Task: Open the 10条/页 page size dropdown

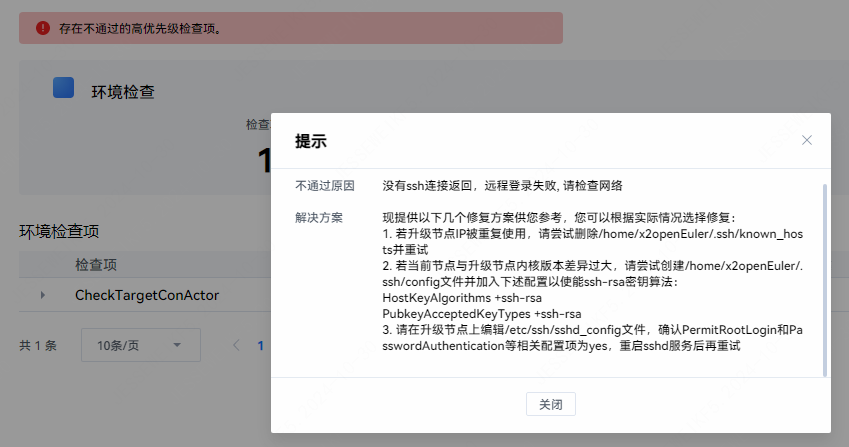Action: tap(140, 345)
